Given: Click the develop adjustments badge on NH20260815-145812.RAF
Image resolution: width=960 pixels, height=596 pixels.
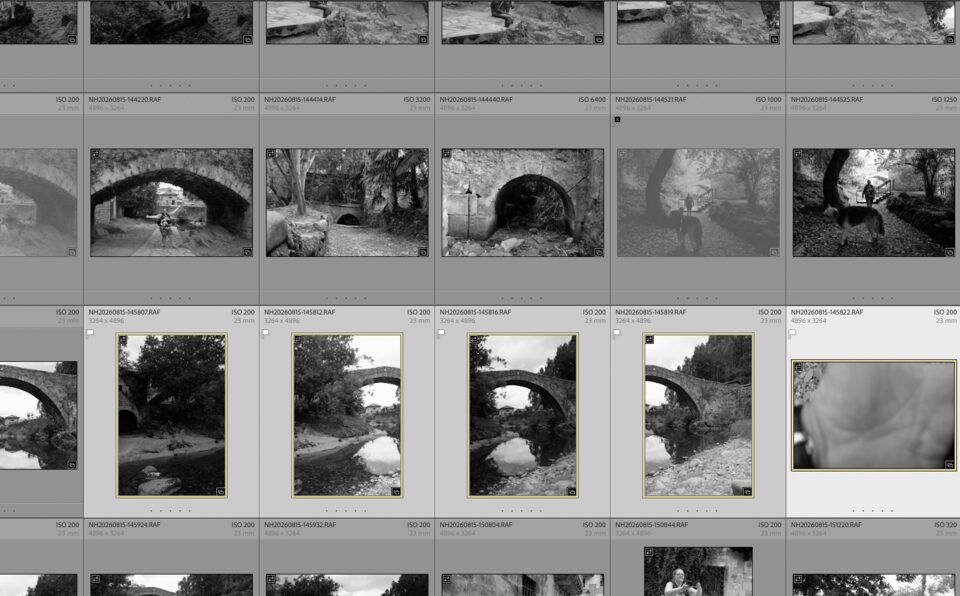Looking at the screenshot, I should (x=298, y=339).
